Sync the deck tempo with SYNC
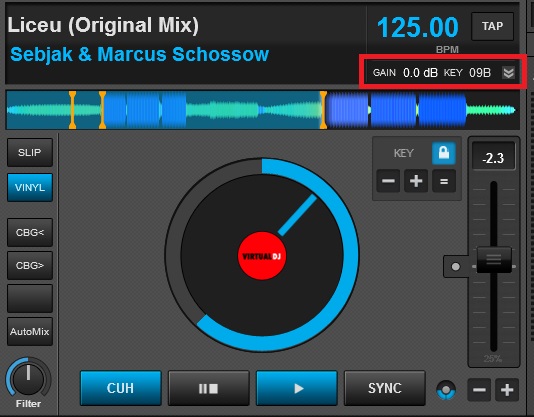 click(x=385, y=388)
